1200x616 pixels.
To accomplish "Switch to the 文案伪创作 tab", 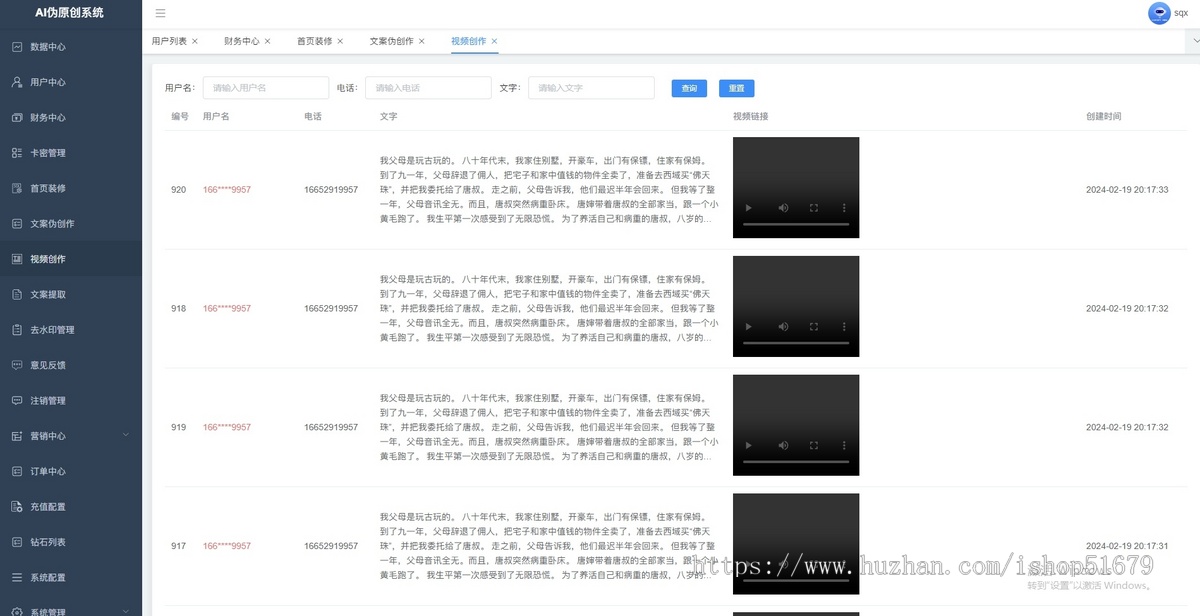I will pos(391,41).
